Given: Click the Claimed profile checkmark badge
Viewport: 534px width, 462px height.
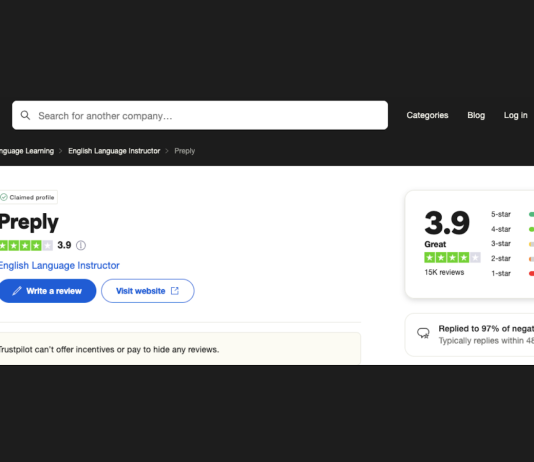Looking at the screenshot, I should 29,197.
